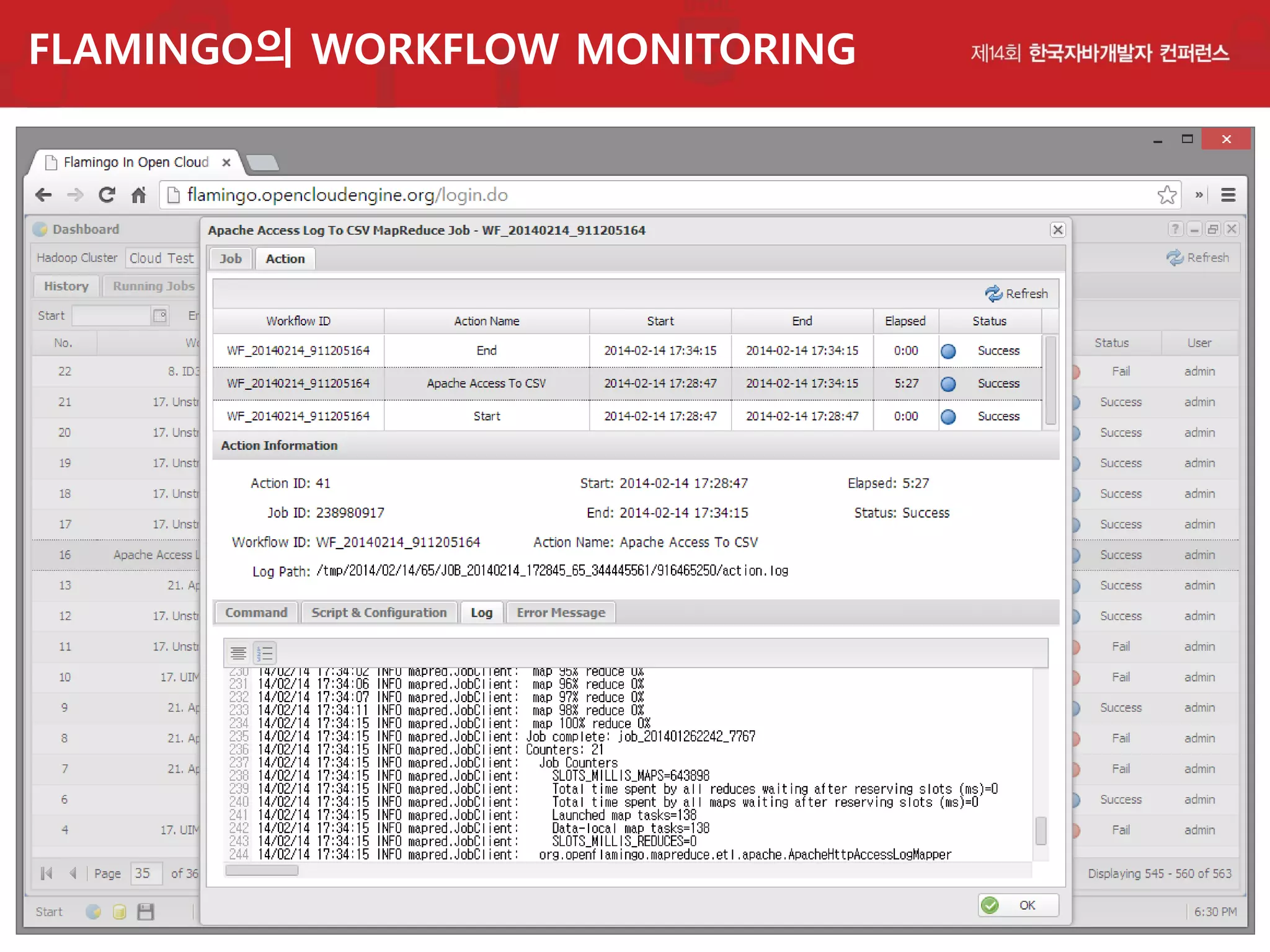Click the taskbar clock showing 6:30 PM
1270x952 pixels.
[1215, 912]
